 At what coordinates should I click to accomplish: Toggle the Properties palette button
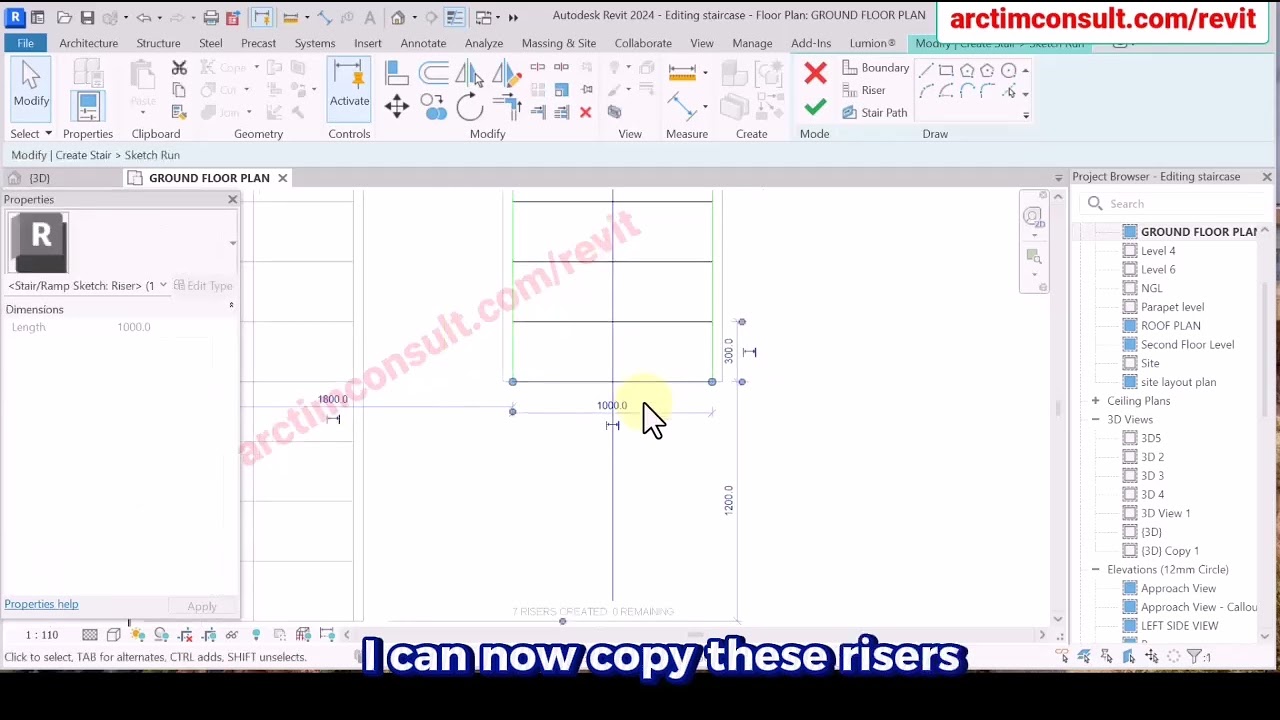point(87,105)
